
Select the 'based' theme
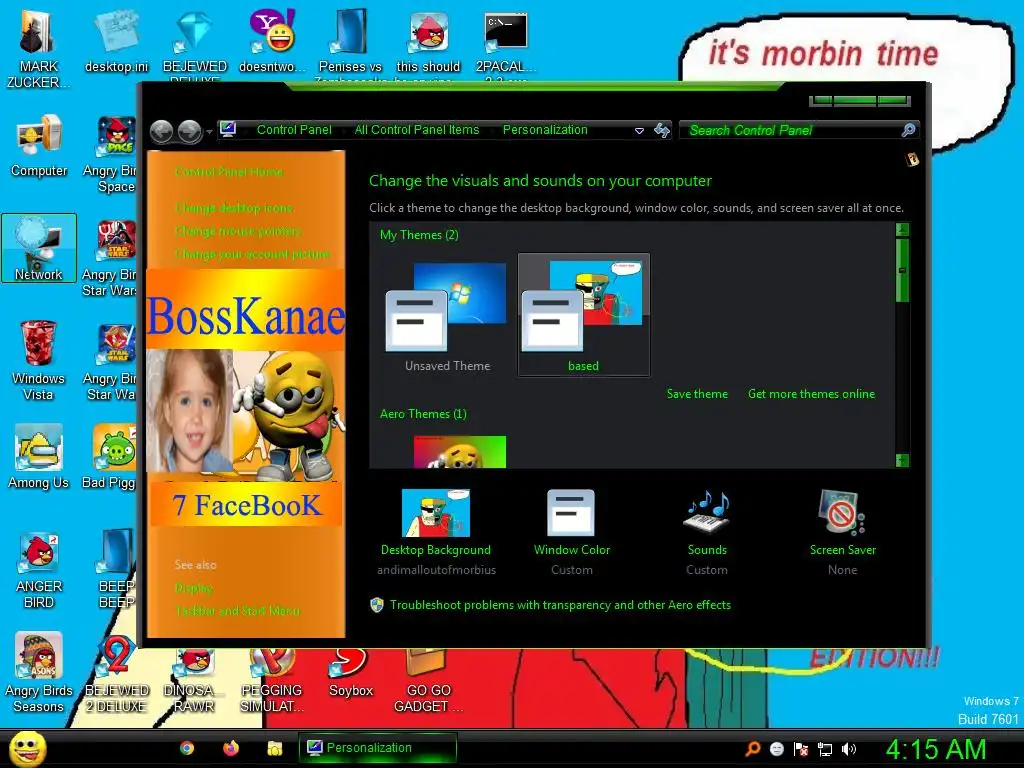[x=583, y=315]
